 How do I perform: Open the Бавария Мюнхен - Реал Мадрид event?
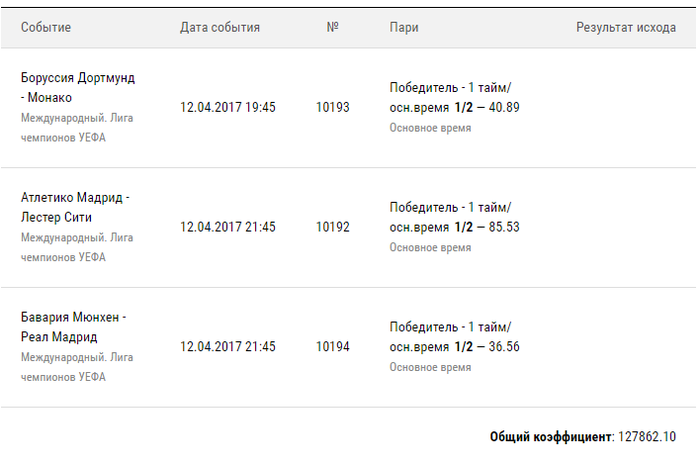[73, 327]
